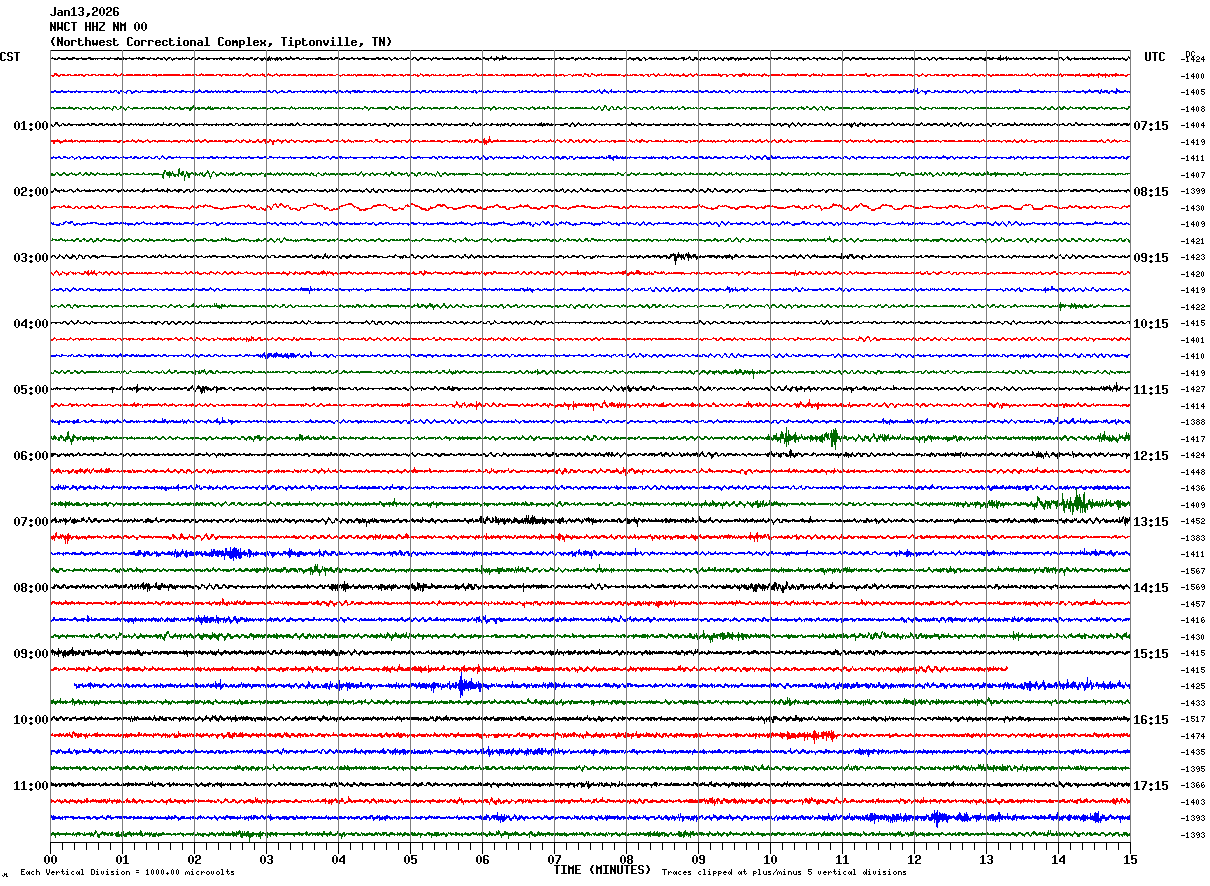Image resolution: width=1210 pixels, height=886 pixels.
Task: Select the 09:00 CST row label
Action: pyautogui.click(x=30, y=654)
